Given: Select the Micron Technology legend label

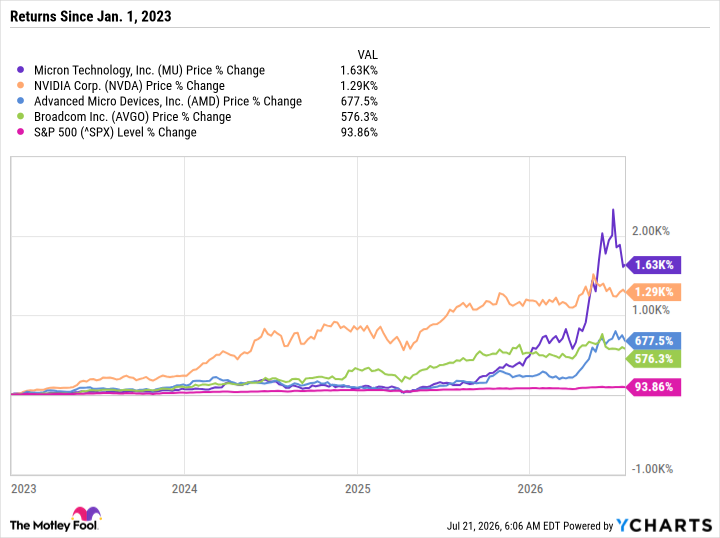Looking at the screenshot, I should coord(149,70).
